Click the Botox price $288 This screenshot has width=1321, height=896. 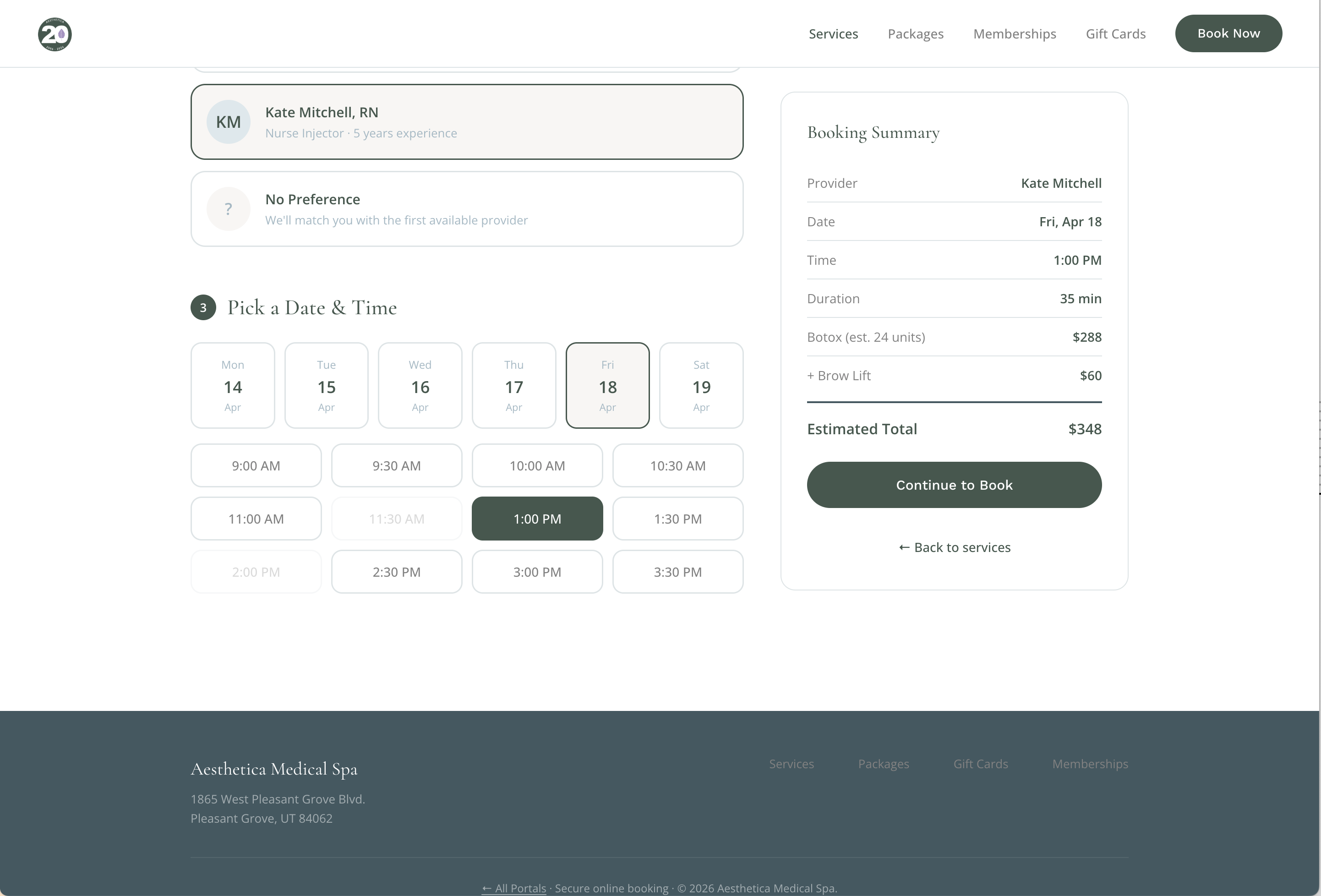[x=1087, y=337]
